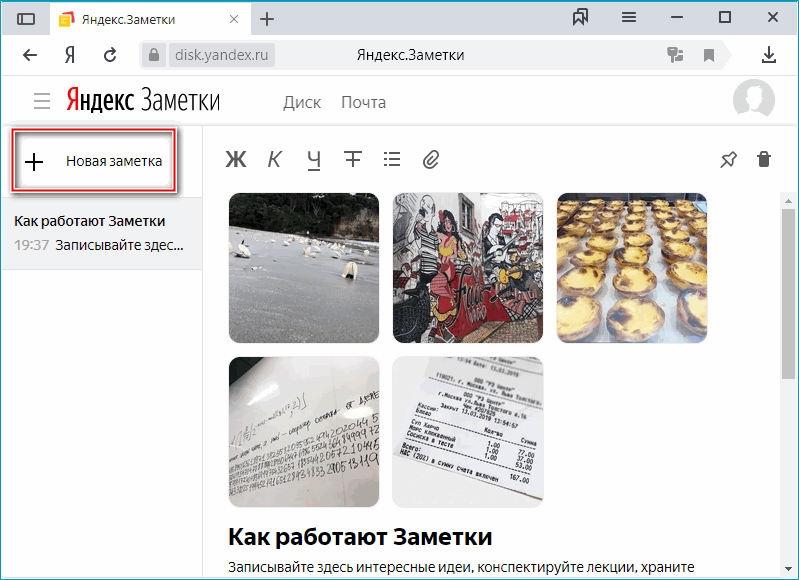Image resolution: width=799 pixels, height=580 pixels.
Task: Open the browser downloads
Action: click(769, 55)
